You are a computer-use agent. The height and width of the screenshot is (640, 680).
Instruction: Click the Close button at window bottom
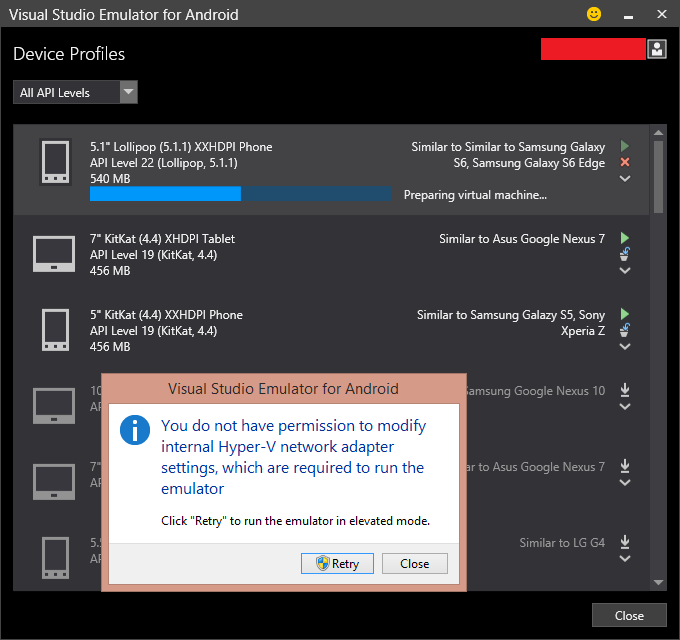point(629,615)
